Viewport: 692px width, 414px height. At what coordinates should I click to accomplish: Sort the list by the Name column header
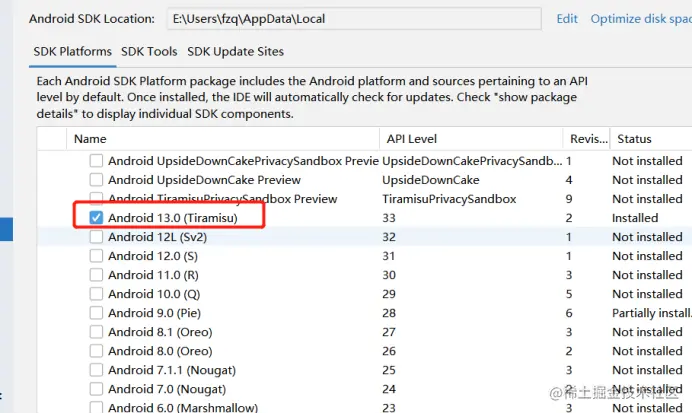[x=90, y=139]
